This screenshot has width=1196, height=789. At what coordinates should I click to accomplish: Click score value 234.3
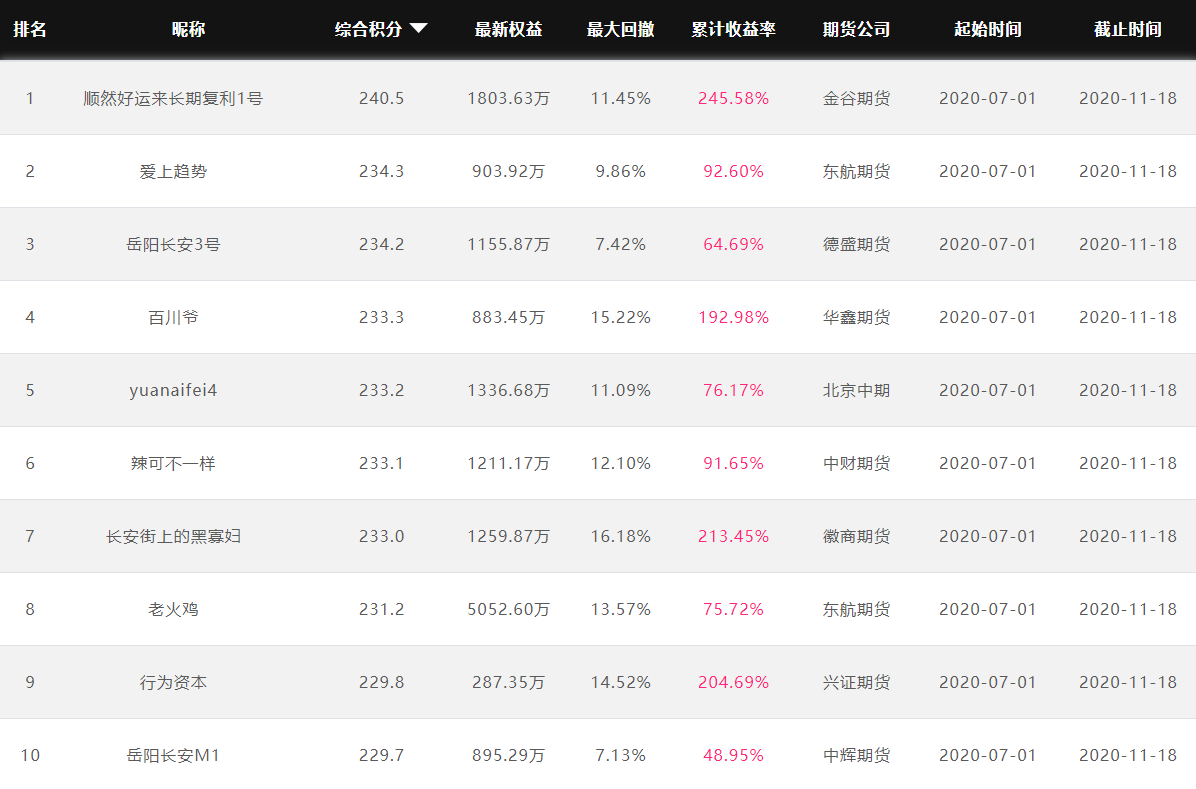(x=381, y=172)
